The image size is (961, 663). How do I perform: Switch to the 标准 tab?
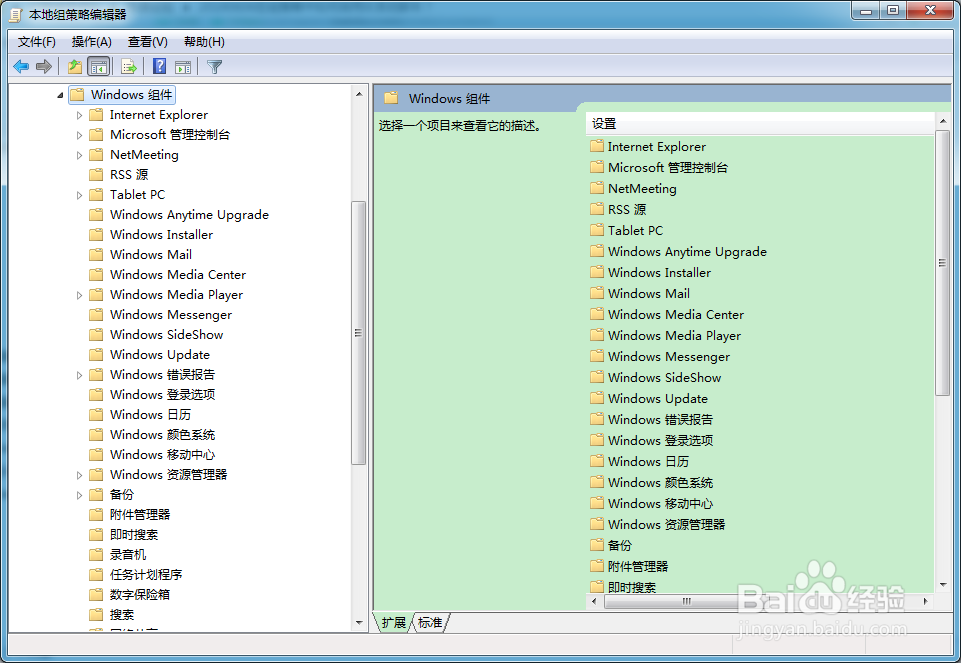(x=430, y=623)
